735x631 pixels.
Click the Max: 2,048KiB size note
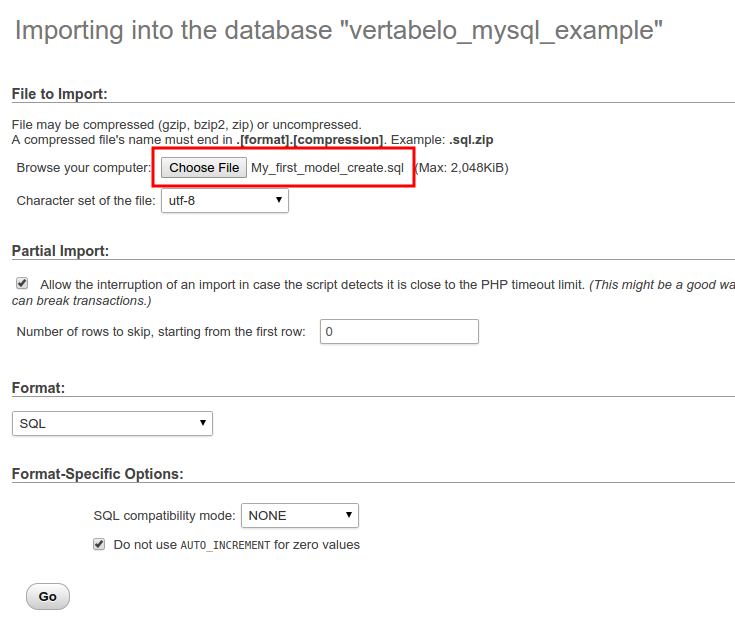point(461,168)
